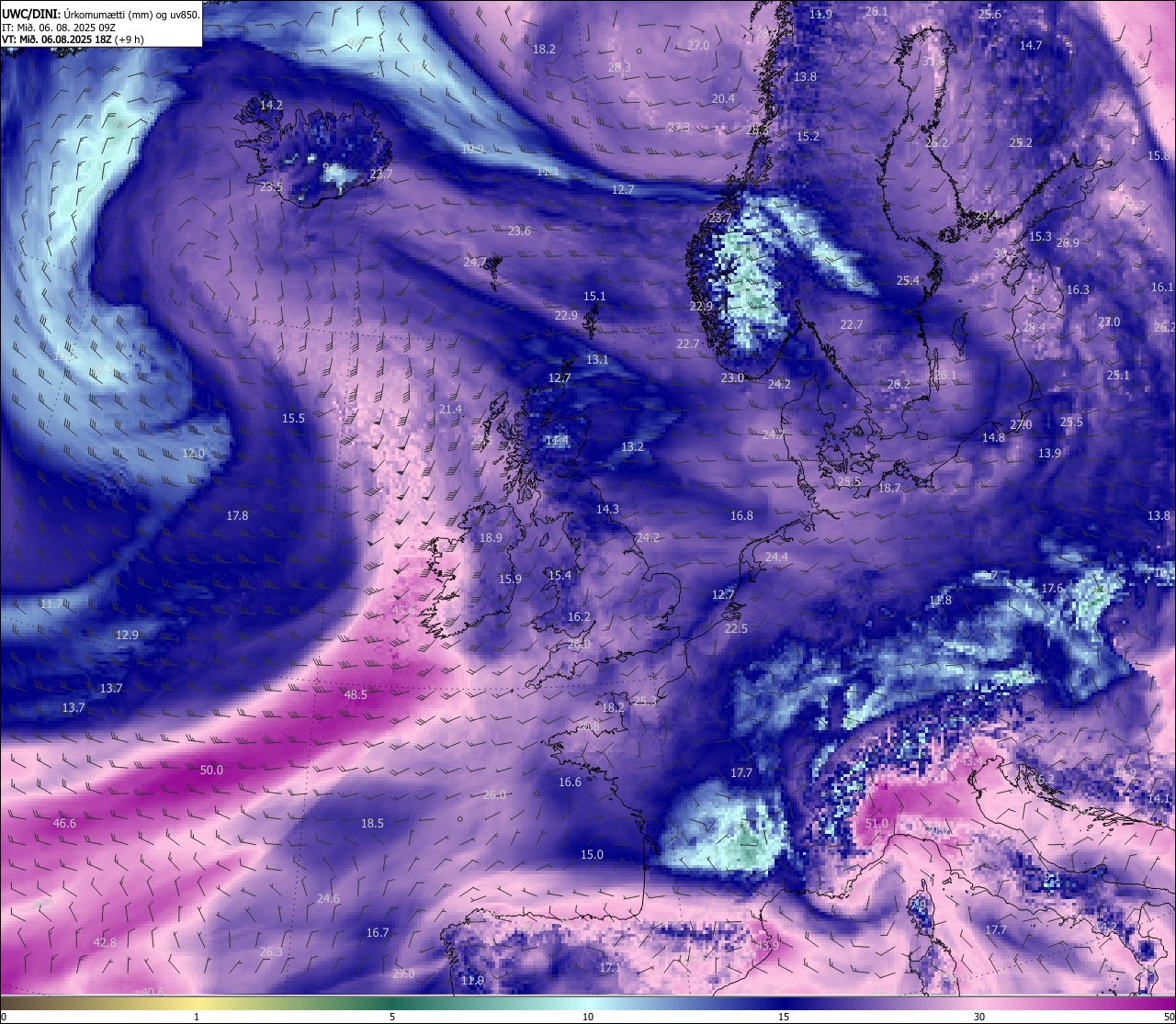Image resolution: width=1176 pixels, height=1024 pixels.
Task: Click the 13.1 value north of Scotland
Action: click(x=597, y=359)
